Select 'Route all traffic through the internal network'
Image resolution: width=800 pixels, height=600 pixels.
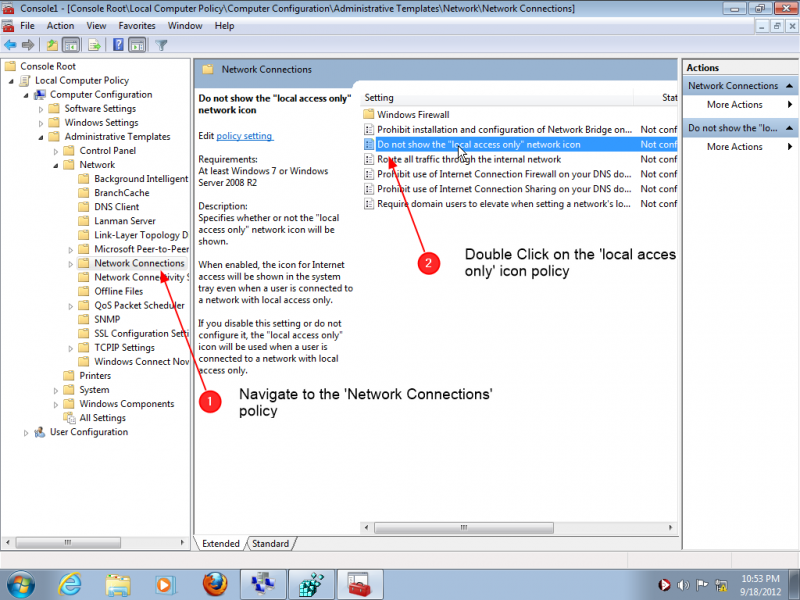(519, 159)
